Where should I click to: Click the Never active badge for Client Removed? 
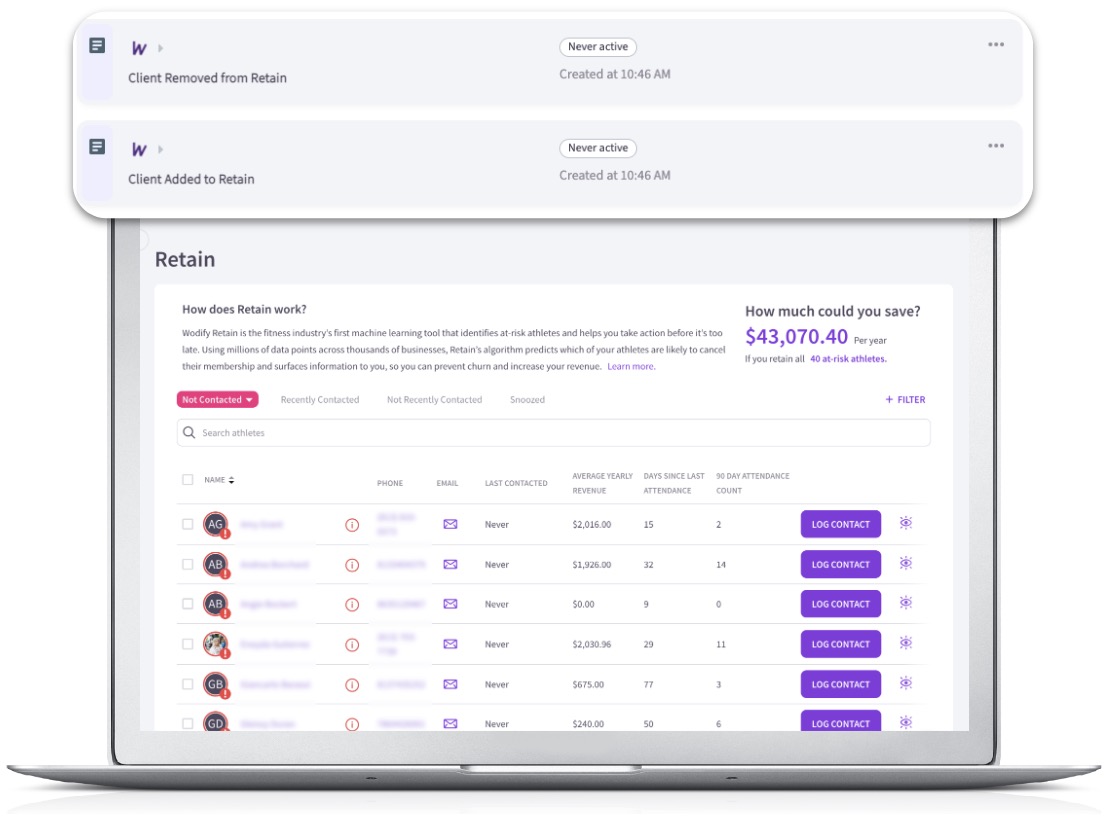tap(598, 47)
